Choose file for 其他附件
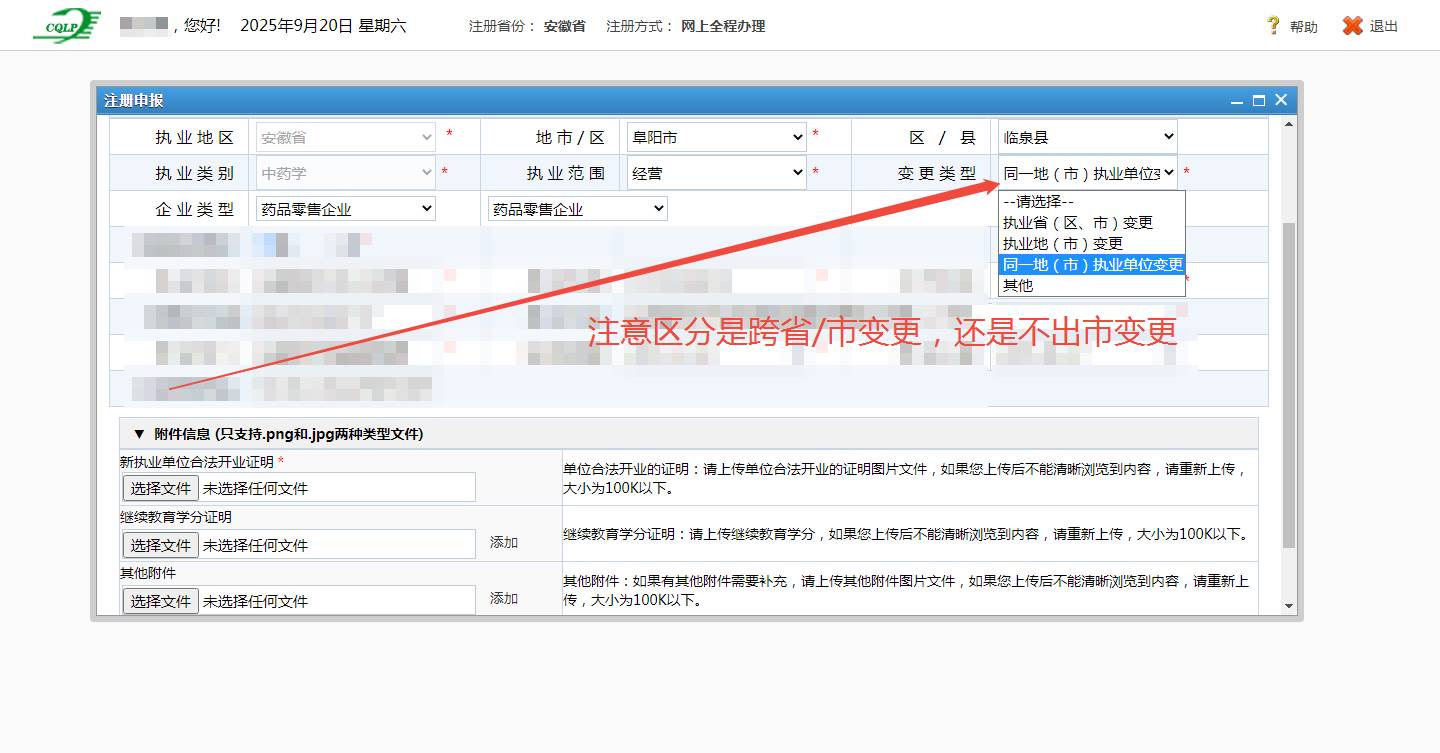Viewport: 1440px width, 753px height. click(161, 601)
